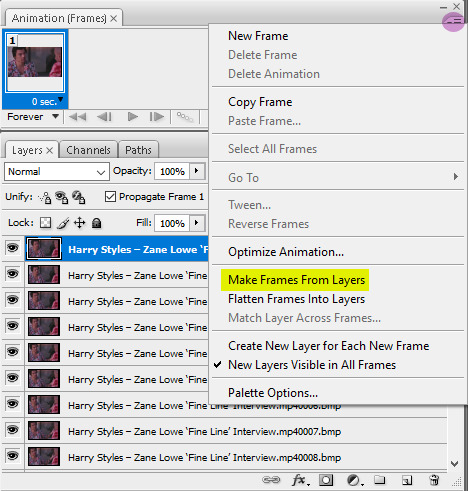Select frame 1 thumbnail in Animation panel
The width and height of the screenshot is (468, 491).
35,63
